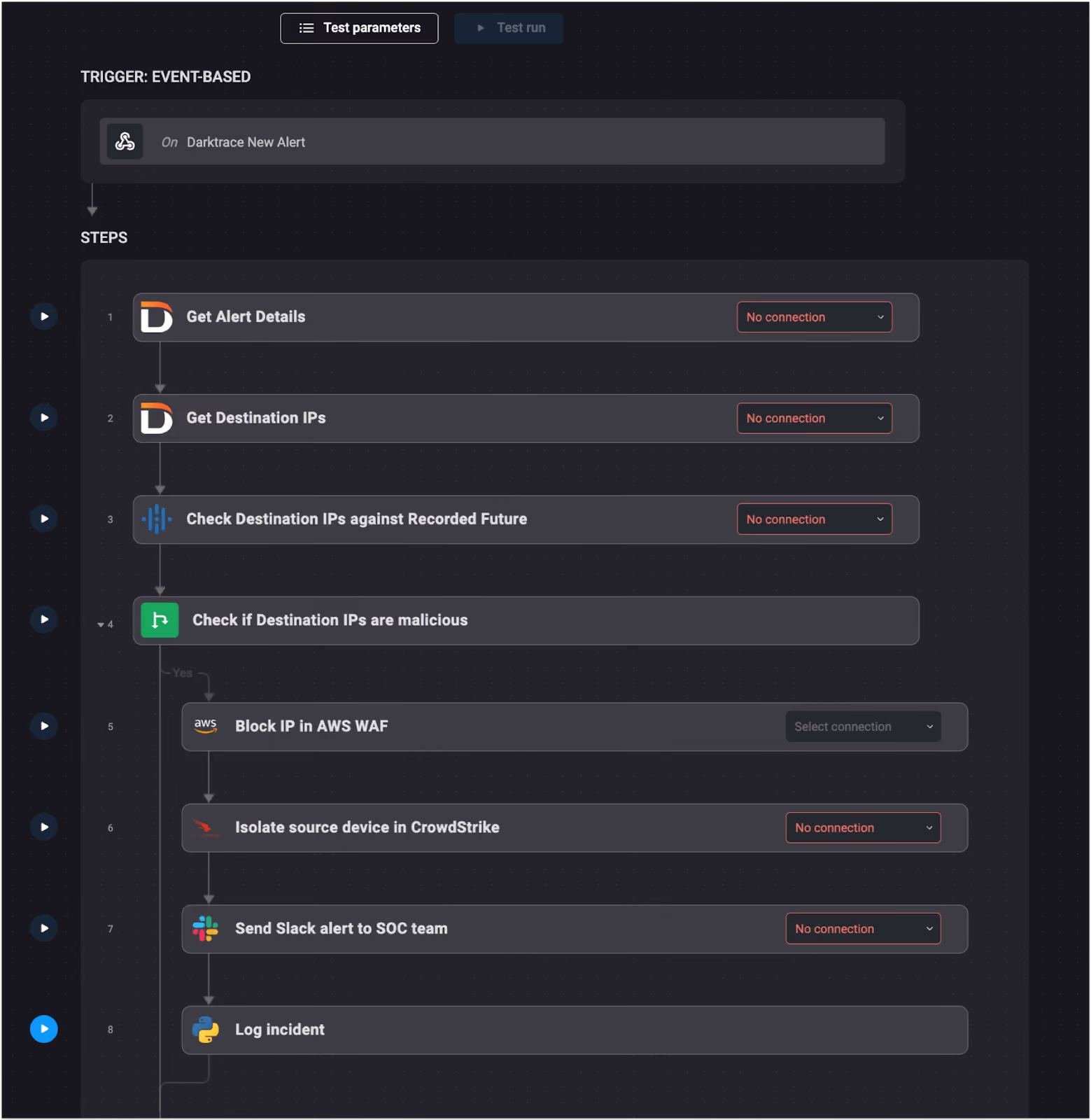Viewport: 1091px width, 1120px height.
Task: Select Isolate source device in CrowdStrike title
Action: 367,827
